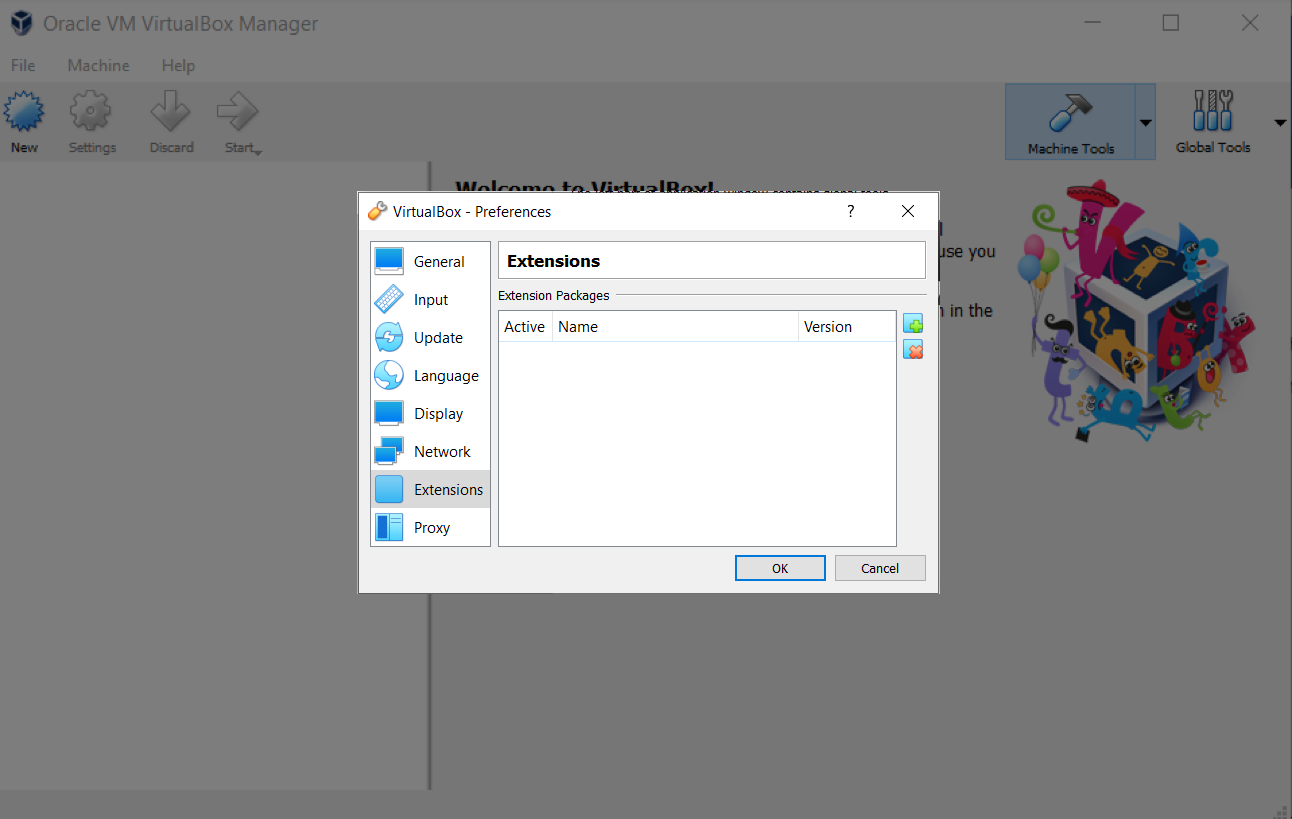Open the Display preferences section
The width and height of the screenshot is (1292, 819).
coord(430,414)
